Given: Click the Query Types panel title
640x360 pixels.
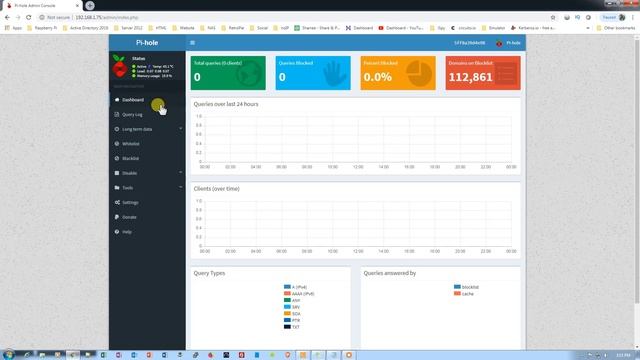Looking at the screenshot, I should coord(209,273).
